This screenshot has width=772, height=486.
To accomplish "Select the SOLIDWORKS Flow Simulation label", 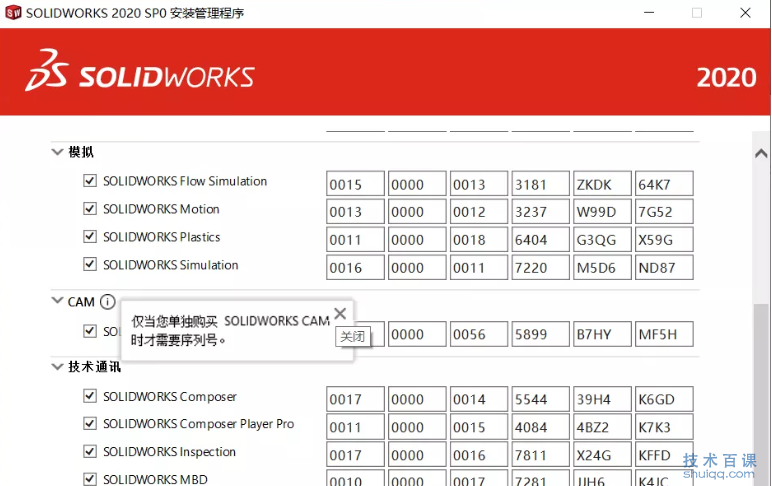I will [x=185, y=181].
